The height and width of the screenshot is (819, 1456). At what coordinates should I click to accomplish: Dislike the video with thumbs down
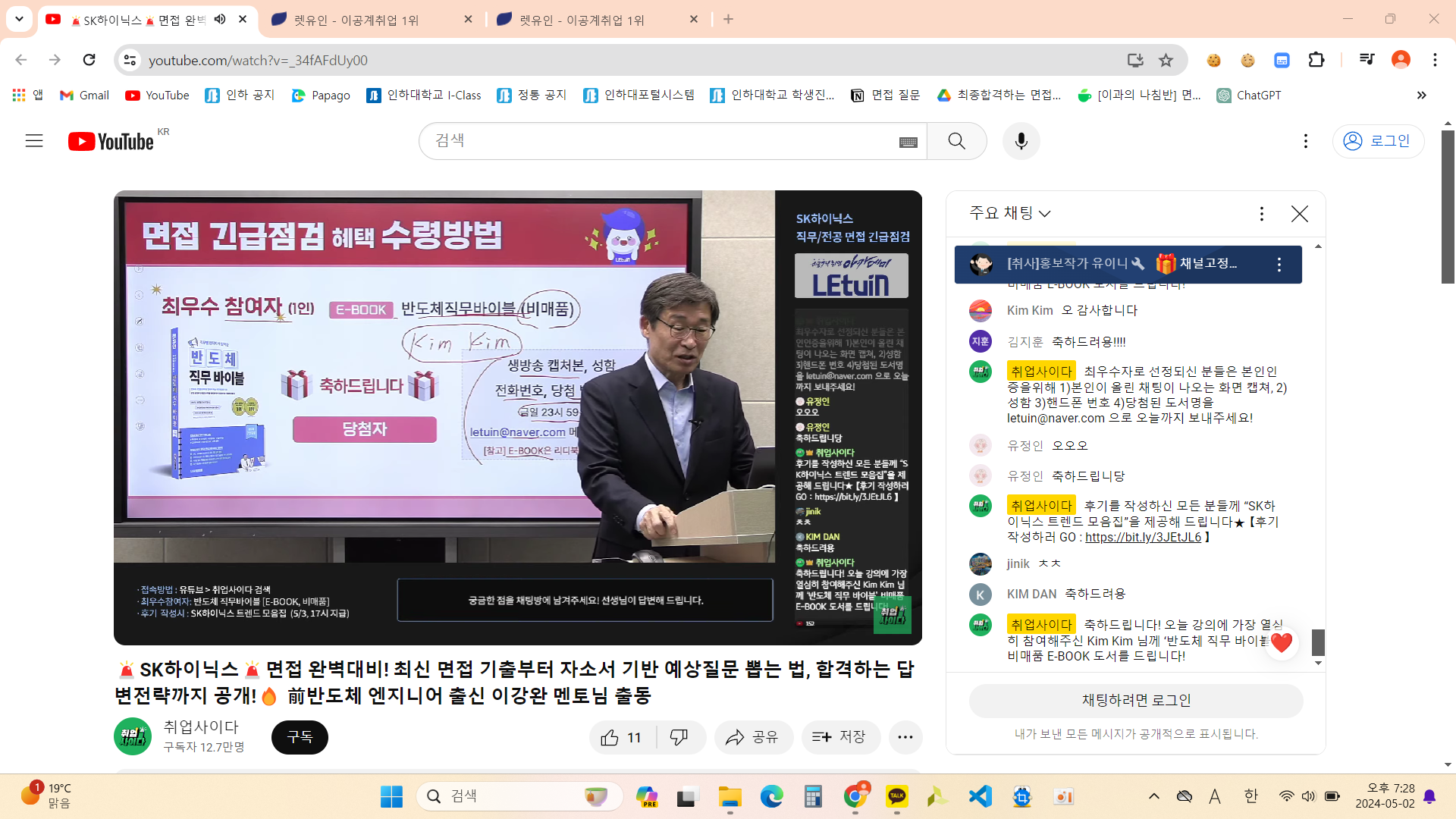(x=679, y=737)
